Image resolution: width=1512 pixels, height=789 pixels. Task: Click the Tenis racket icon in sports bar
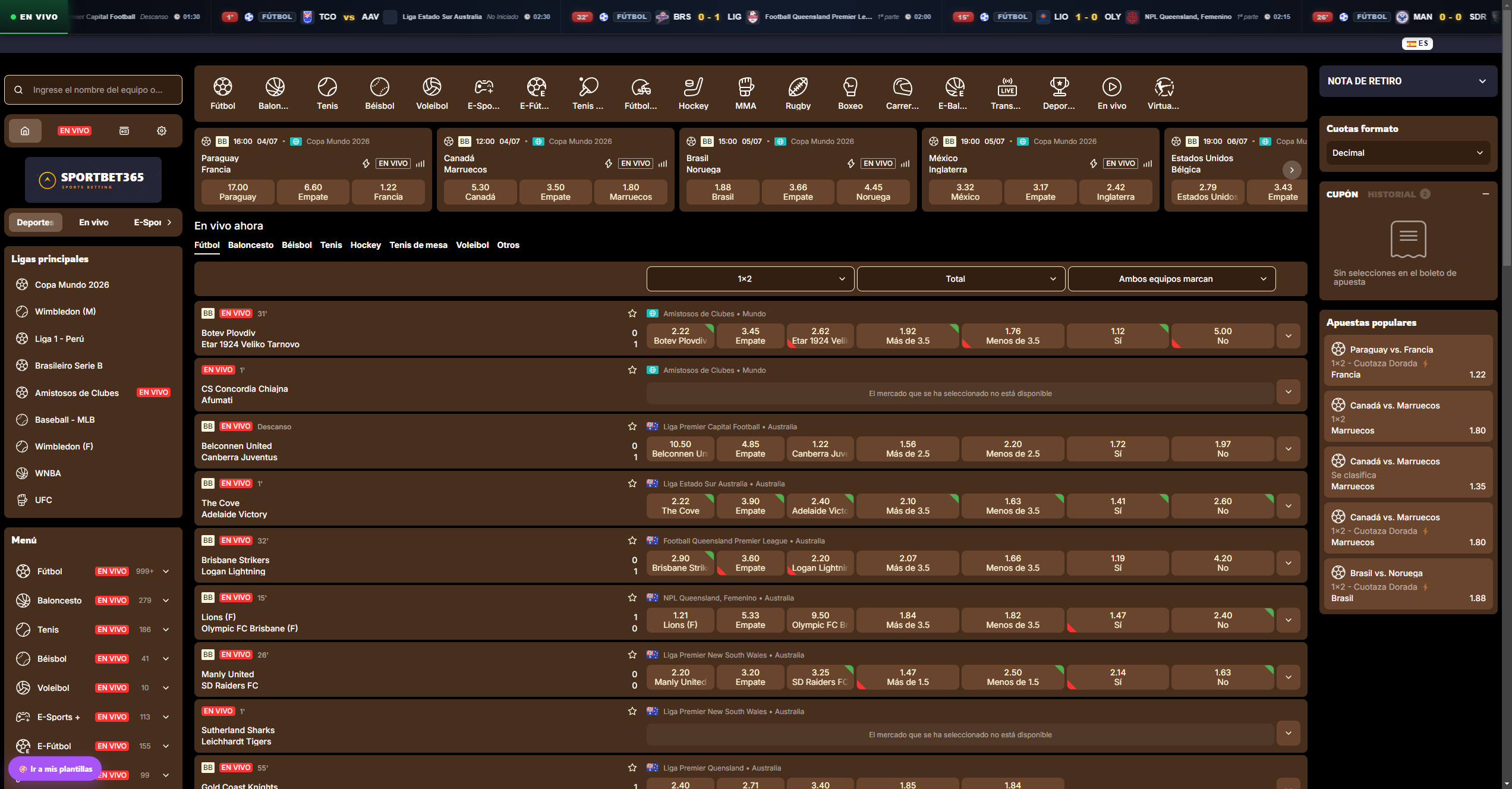(327, 87)
